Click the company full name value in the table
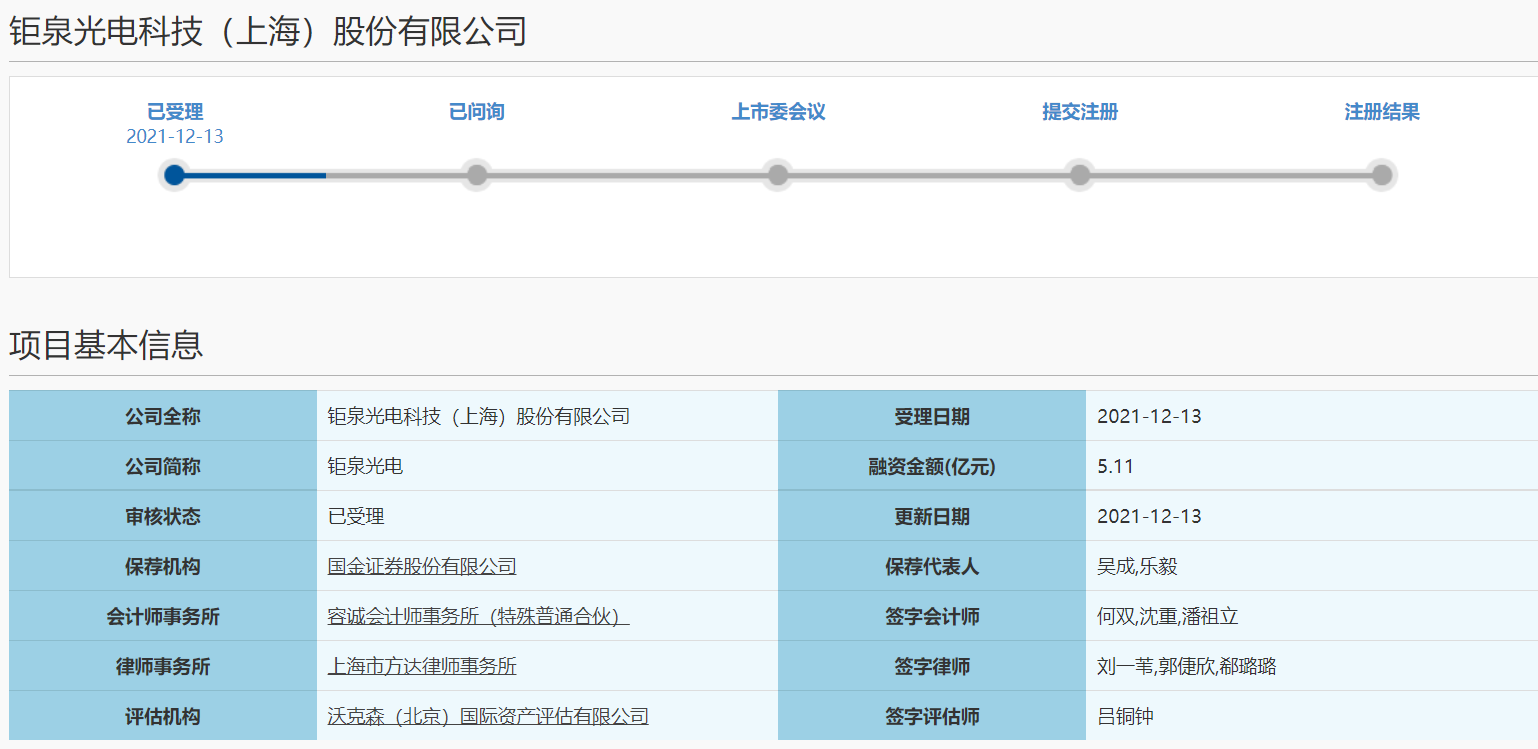 tap(479, 416)
